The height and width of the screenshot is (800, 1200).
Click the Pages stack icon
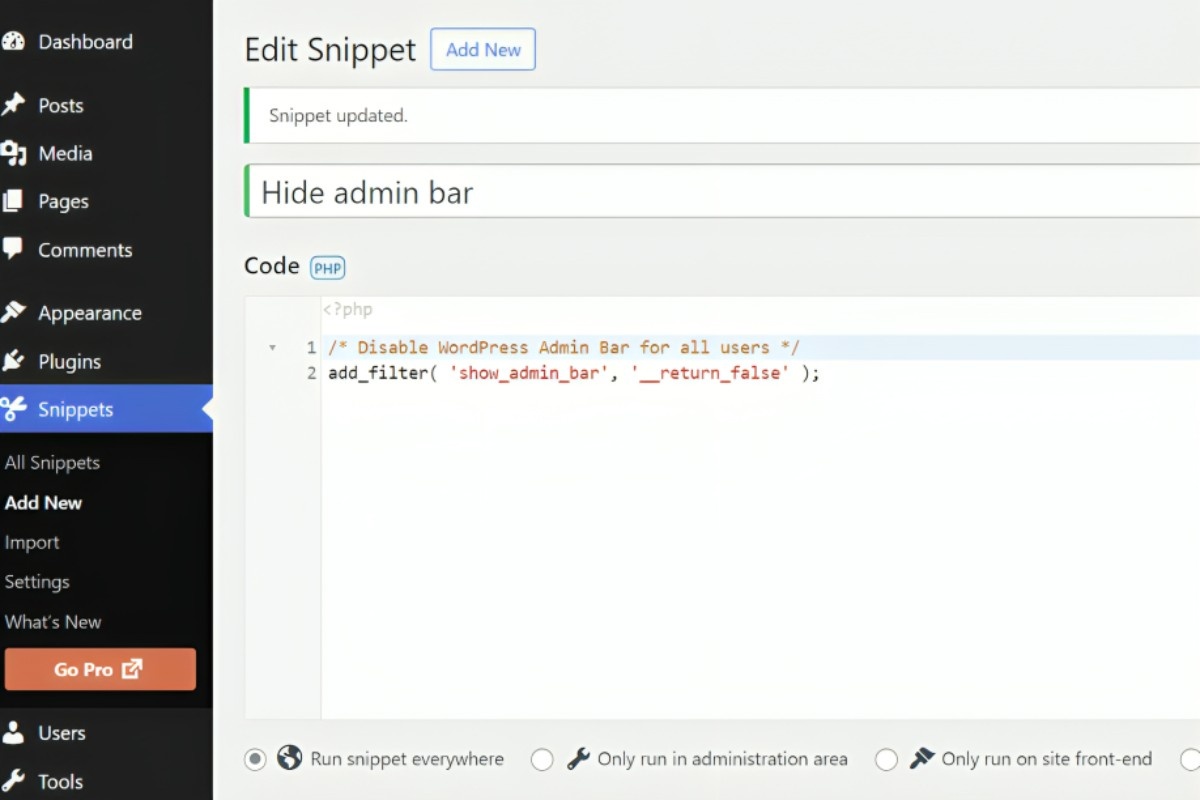[x=13, y=201]
